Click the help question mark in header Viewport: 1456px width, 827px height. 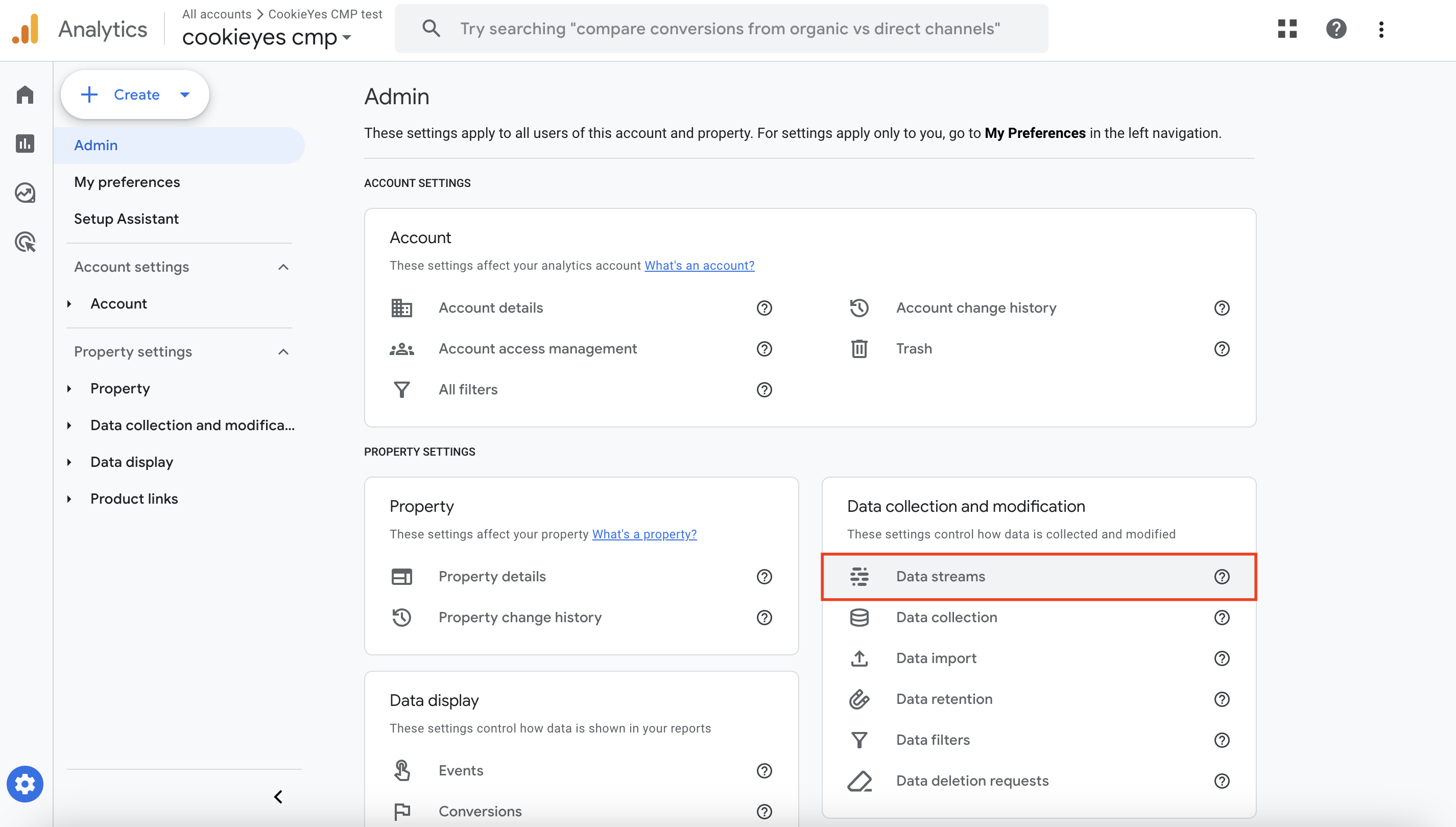[1335, 29]
